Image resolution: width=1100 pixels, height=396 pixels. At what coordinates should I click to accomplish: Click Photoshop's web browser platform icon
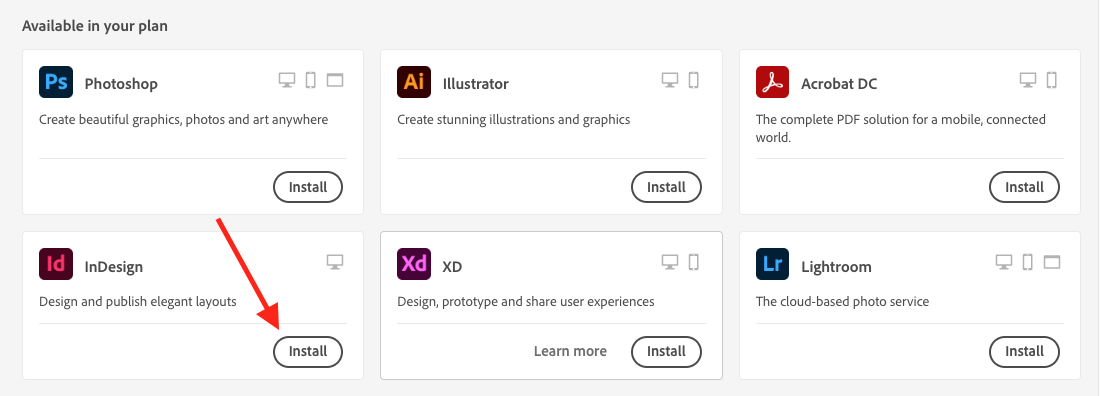point(335,80)
